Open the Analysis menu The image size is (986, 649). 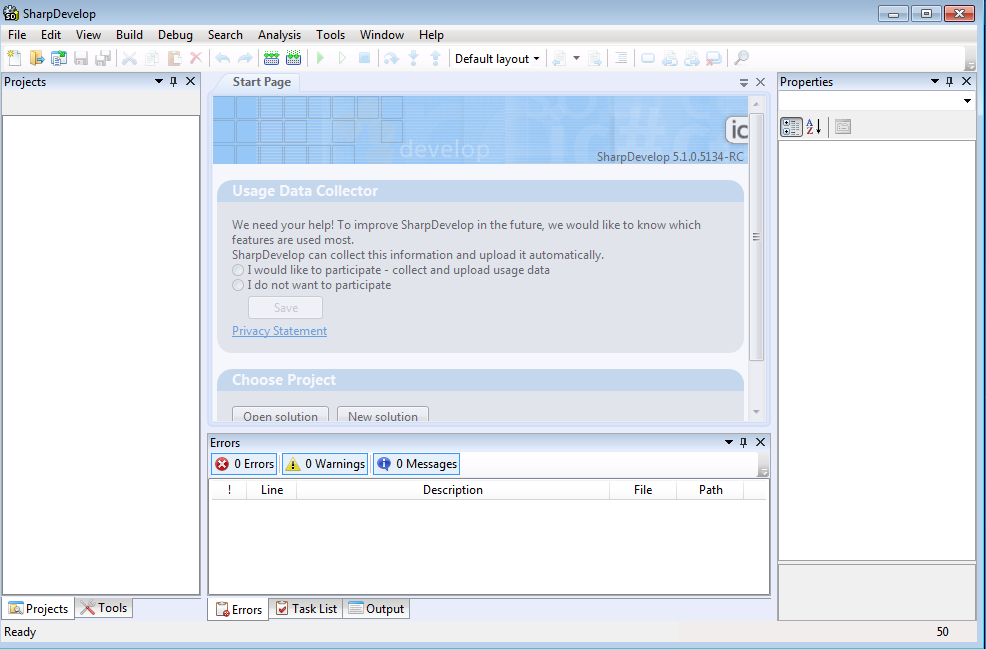(x=279, y=35)
